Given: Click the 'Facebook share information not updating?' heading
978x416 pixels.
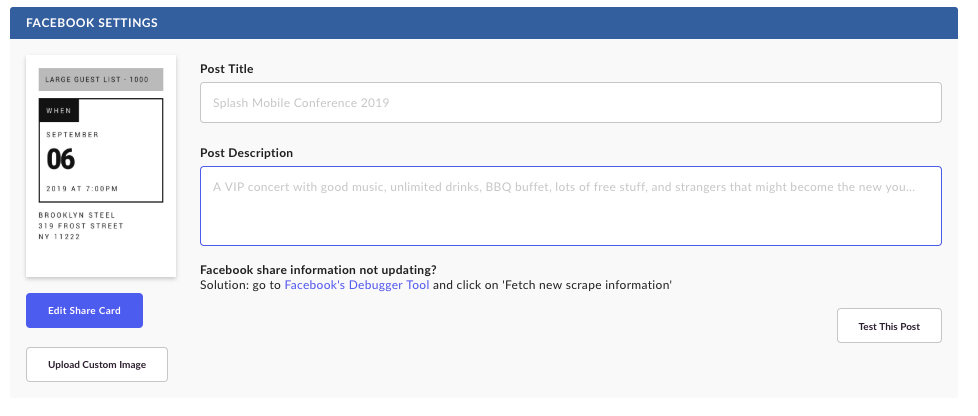Looking at the screenshot, I should 318,270.
